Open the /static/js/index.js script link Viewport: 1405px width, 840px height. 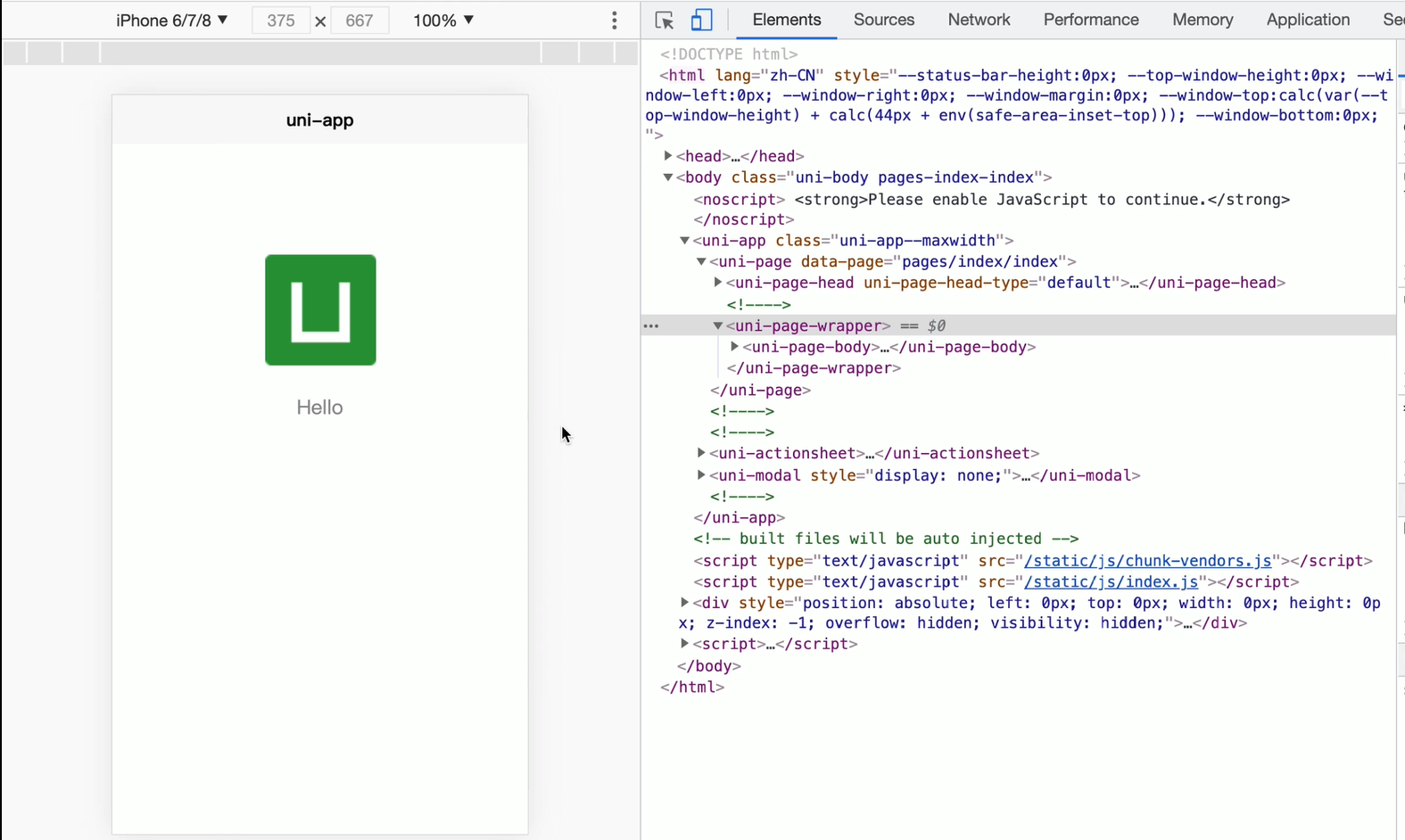1112,582
